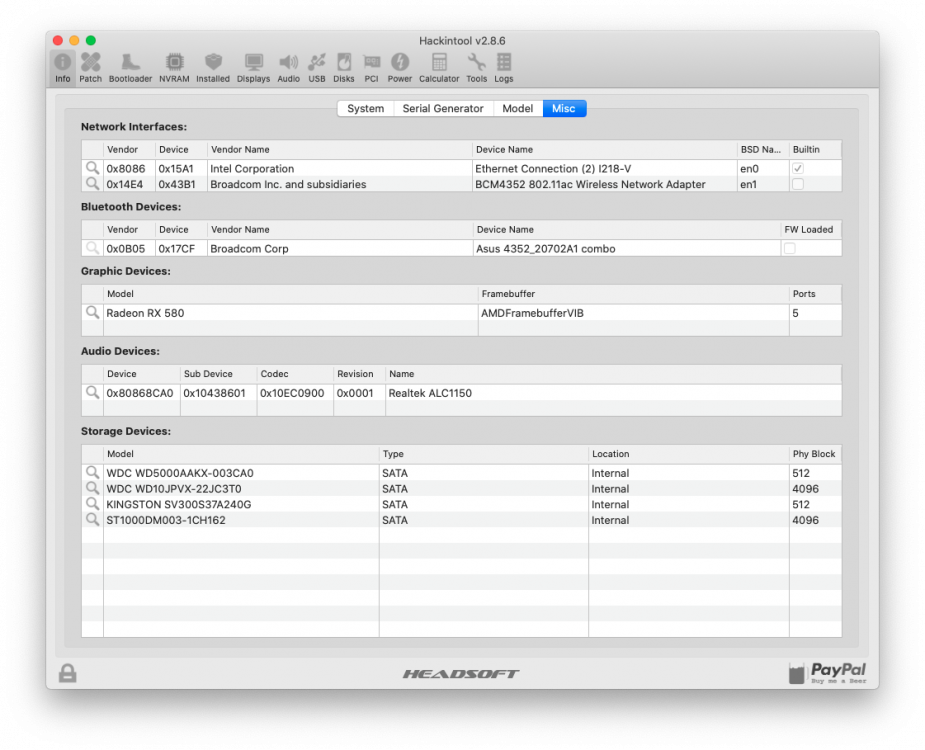Open the Patch toolbar section
The height and width of the screenshot is (750, 925).
[x=90, y=68]
